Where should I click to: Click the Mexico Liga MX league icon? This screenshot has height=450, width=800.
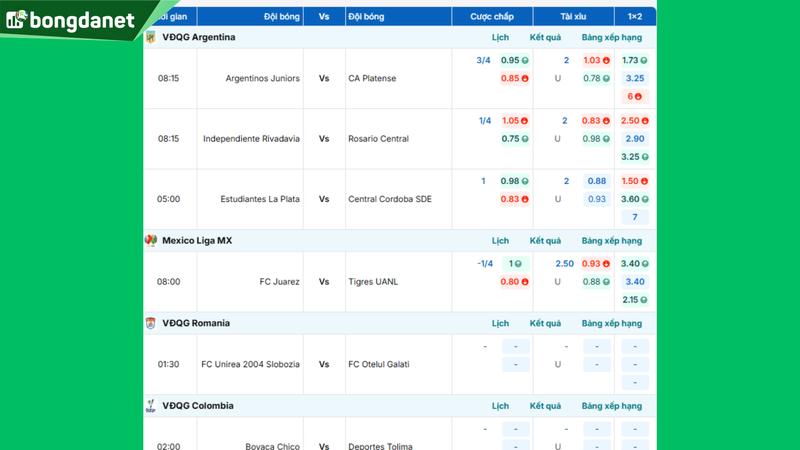(x=151, y=241)
